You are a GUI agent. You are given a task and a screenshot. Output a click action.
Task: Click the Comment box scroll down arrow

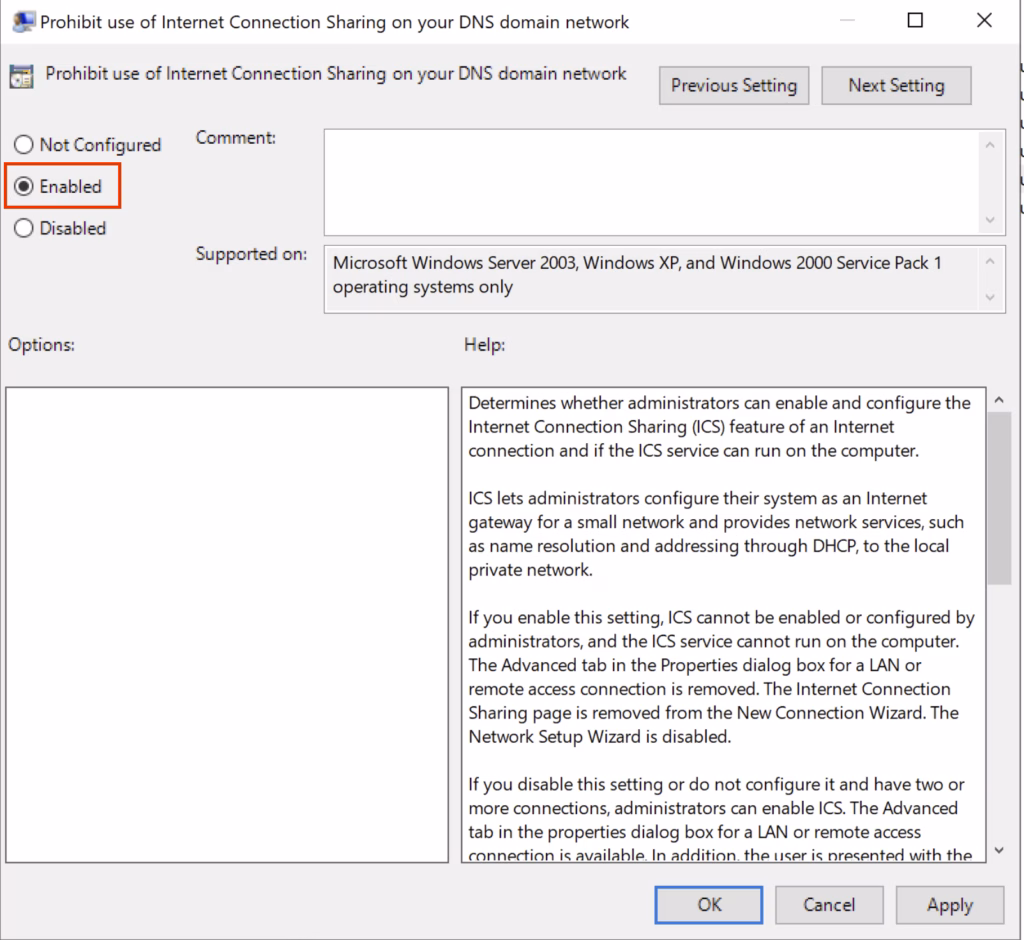(990, 220)
